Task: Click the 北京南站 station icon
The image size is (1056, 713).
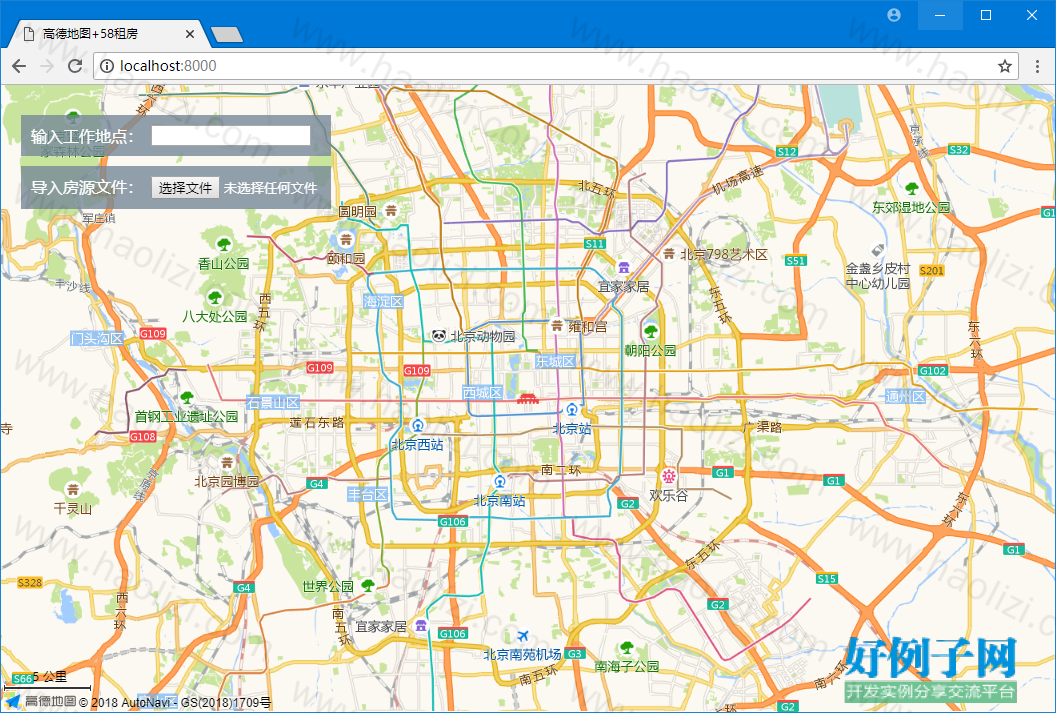Action: tap(500, 481)
